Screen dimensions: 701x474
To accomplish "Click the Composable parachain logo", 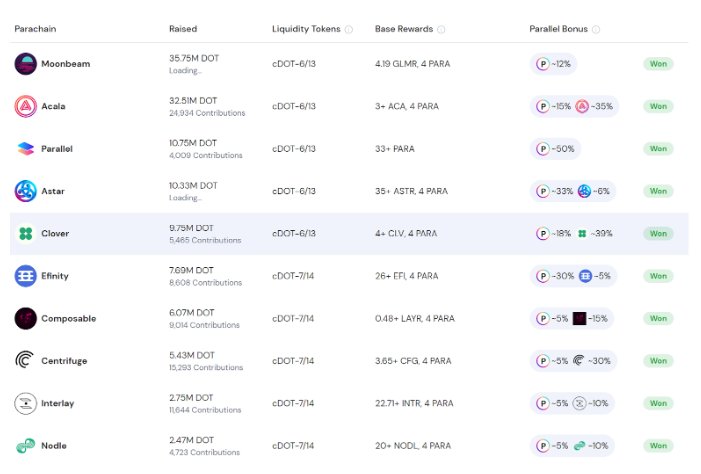I will 25,318.
